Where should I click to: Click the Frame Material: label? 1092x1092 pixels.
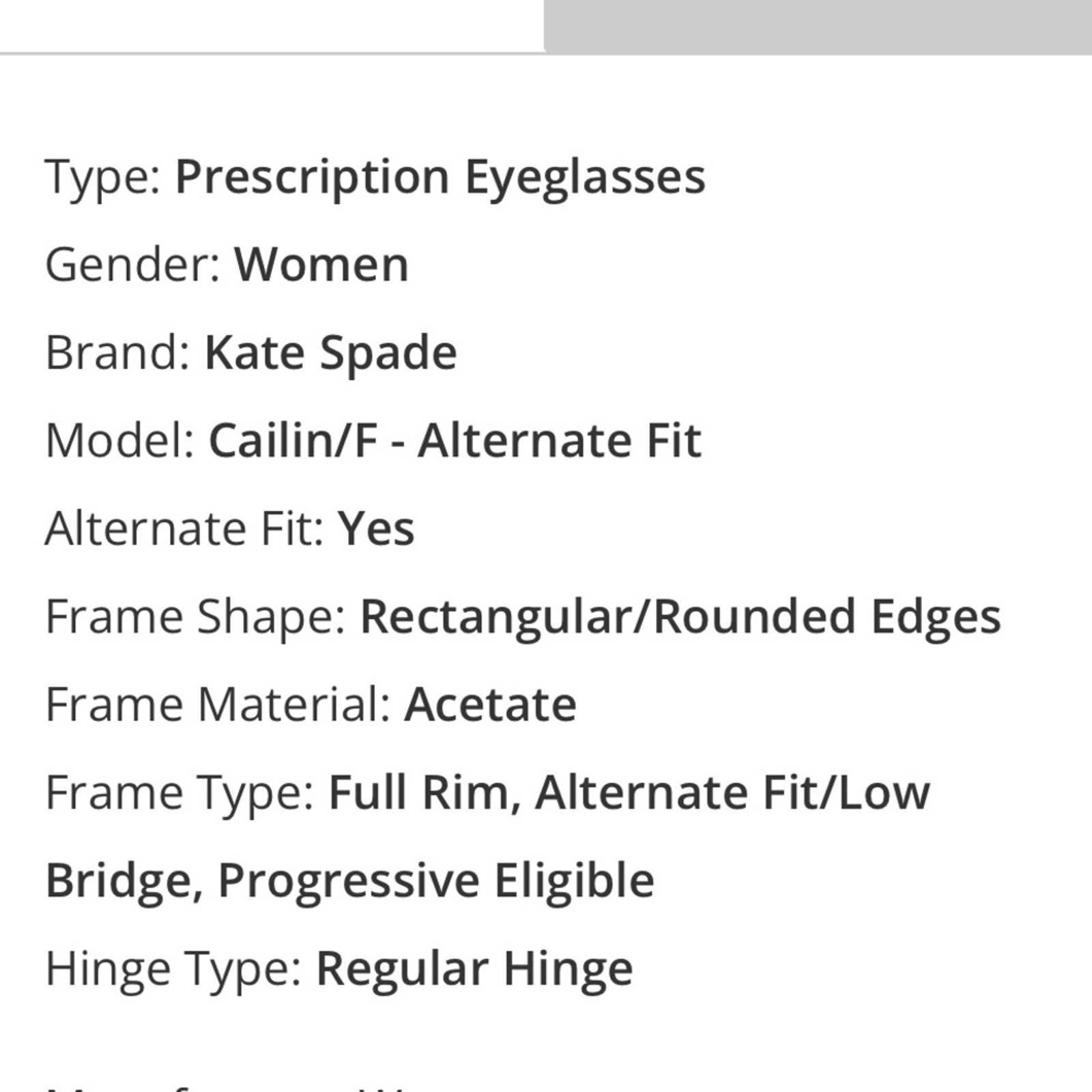[218, 705]
